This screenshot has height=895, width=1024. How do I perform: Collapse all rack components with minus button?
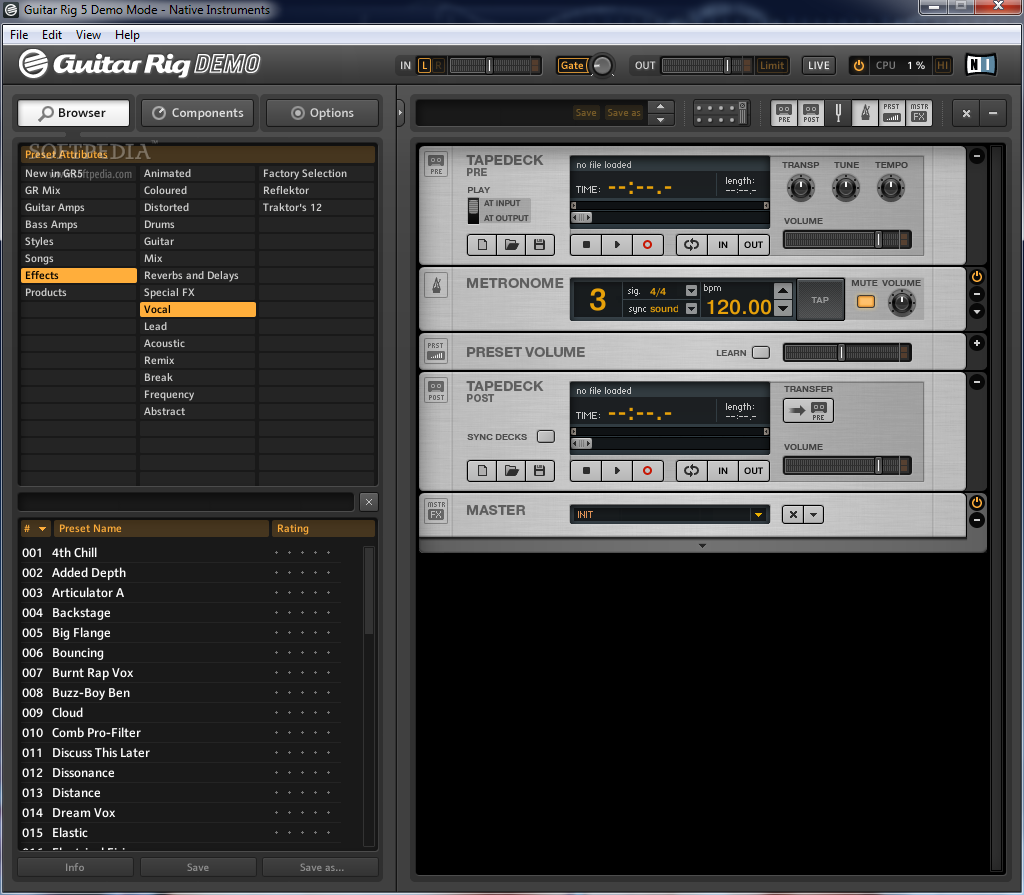tap(993, 113)
